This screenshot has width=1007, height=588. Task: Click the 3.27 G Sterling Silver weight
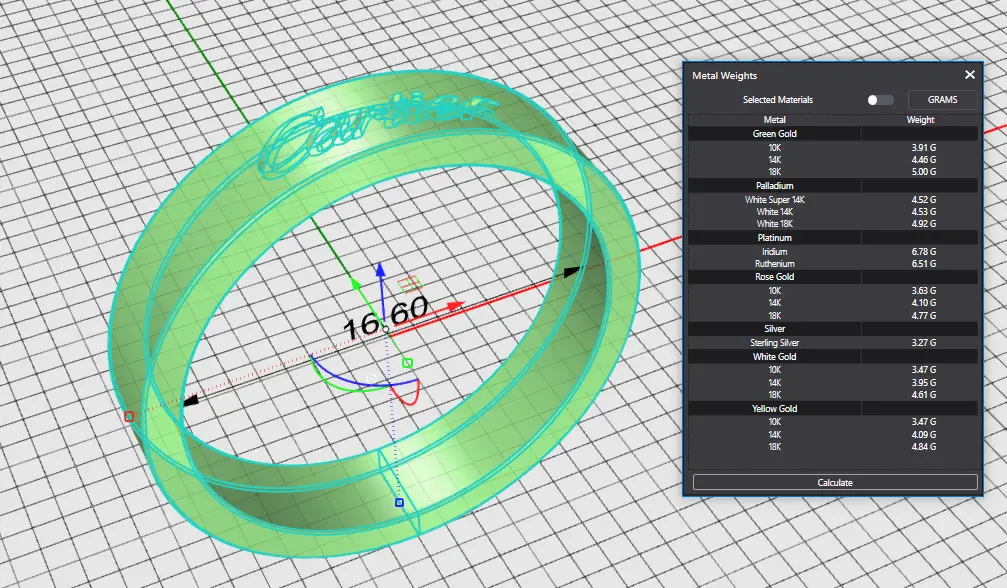pos(924,343)
